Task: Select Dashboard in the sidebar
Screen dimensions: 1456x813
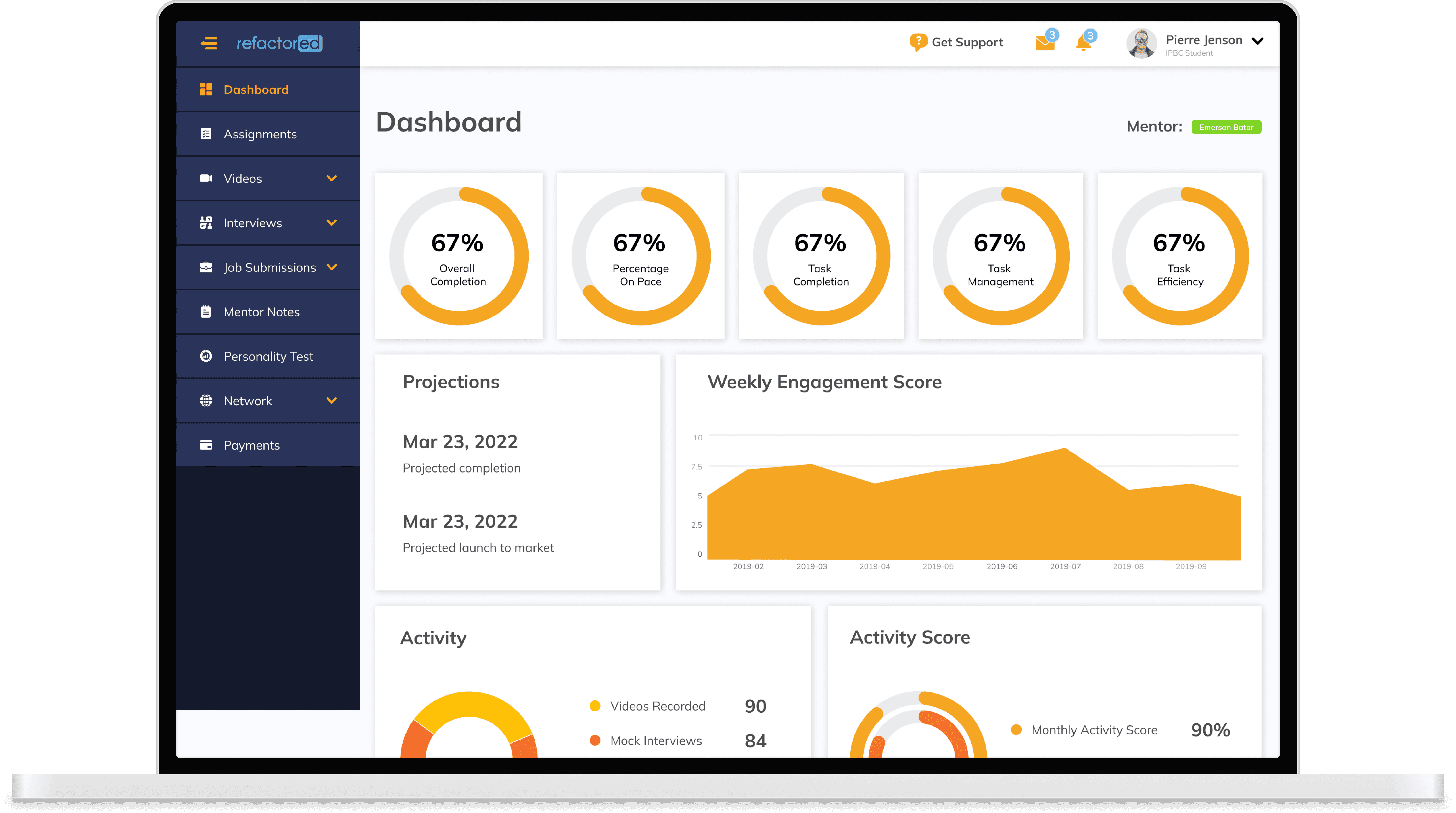Action: tap(256, 90)
